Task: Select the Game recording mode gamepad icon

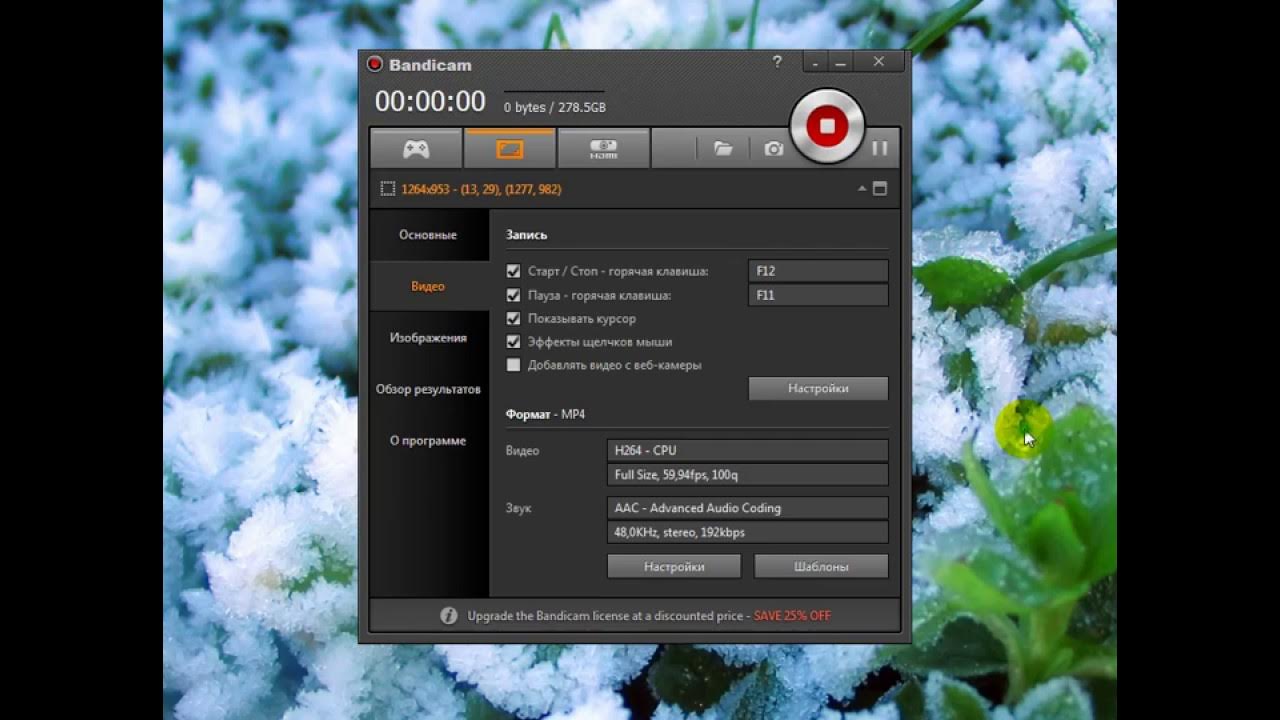Action: [416, 149]
